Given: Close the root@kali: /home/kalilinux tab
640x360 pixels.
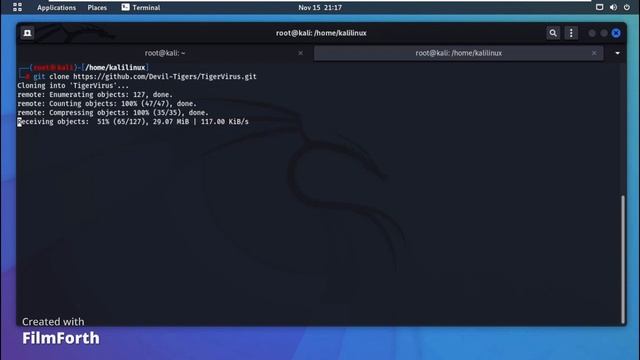Looking at the screenshot, I should point(594,53).
